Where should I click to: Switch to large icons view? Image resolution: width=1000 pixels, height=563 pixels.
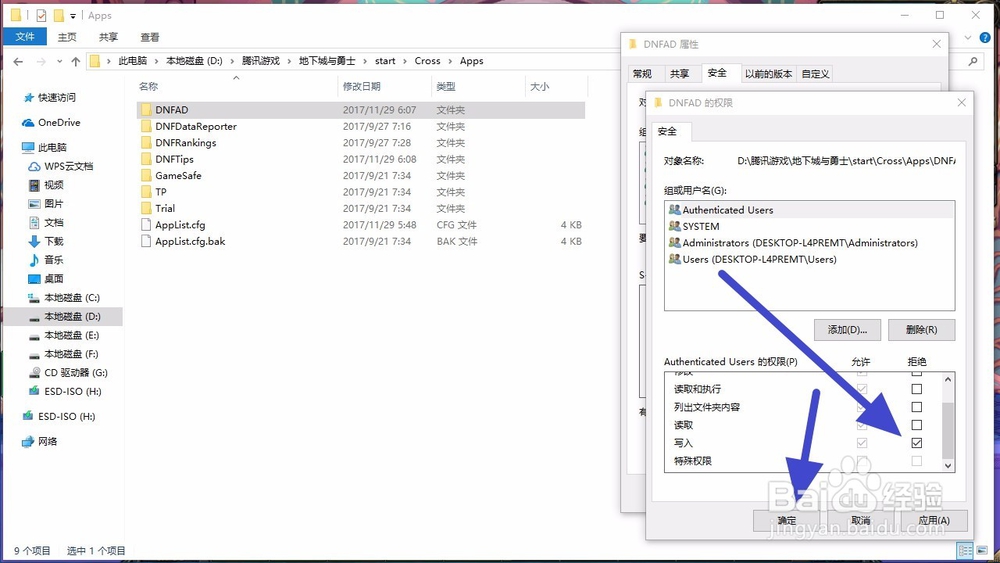(x=982, y=550)
